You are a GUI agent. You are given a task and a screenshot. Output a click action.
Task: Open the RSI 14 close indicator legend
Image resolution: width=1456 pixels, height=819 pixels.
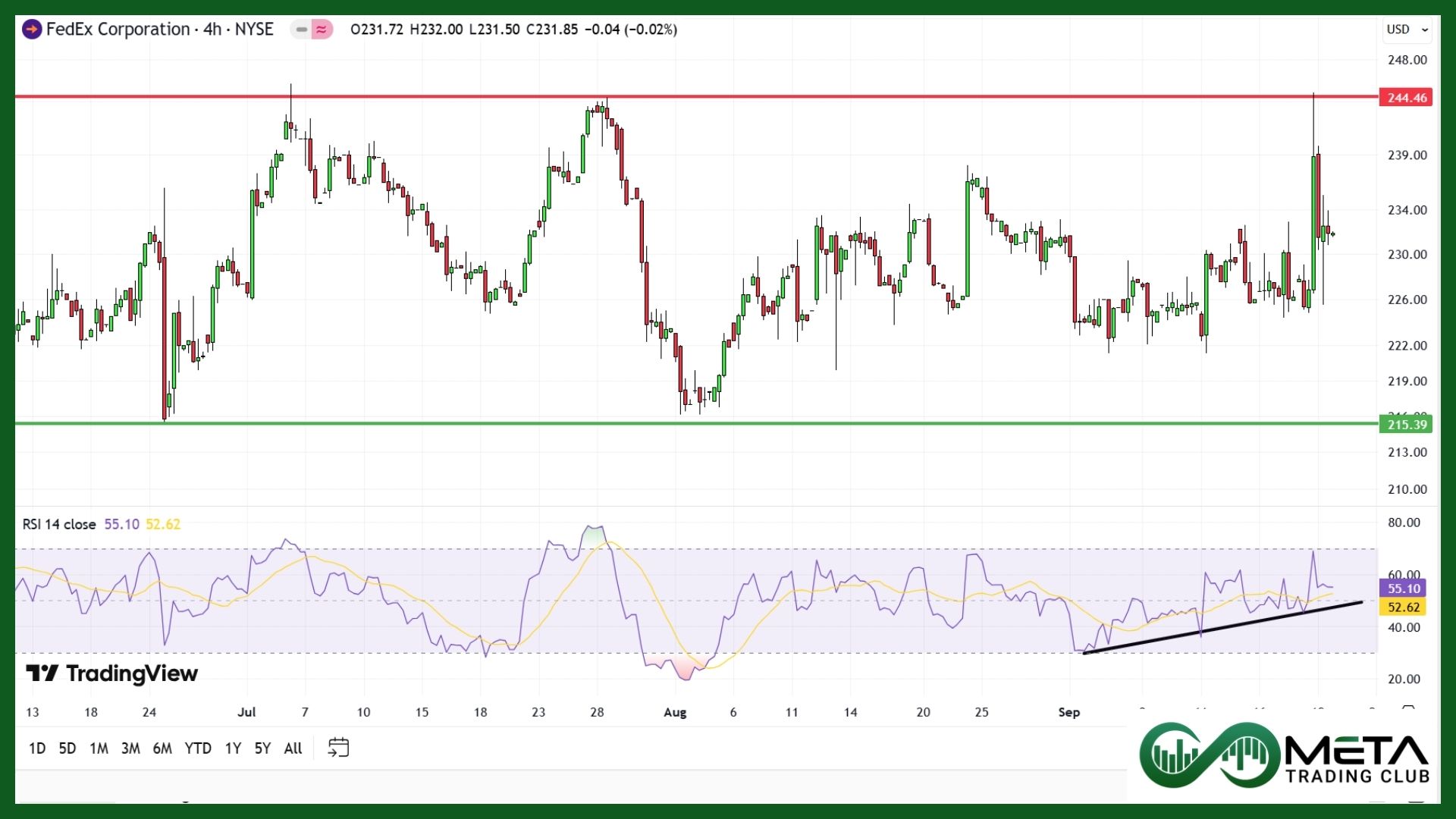(x=59, y=524)
